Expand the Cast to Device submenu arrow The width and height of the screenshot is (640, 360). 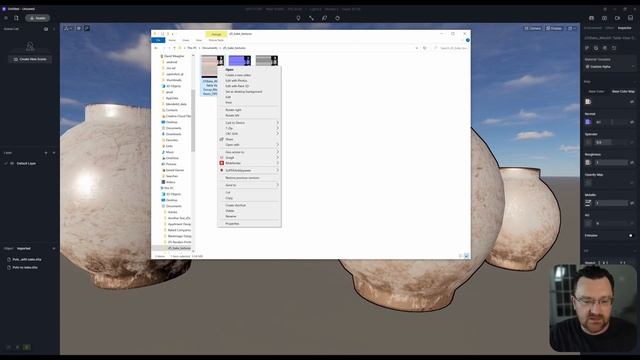278,122
